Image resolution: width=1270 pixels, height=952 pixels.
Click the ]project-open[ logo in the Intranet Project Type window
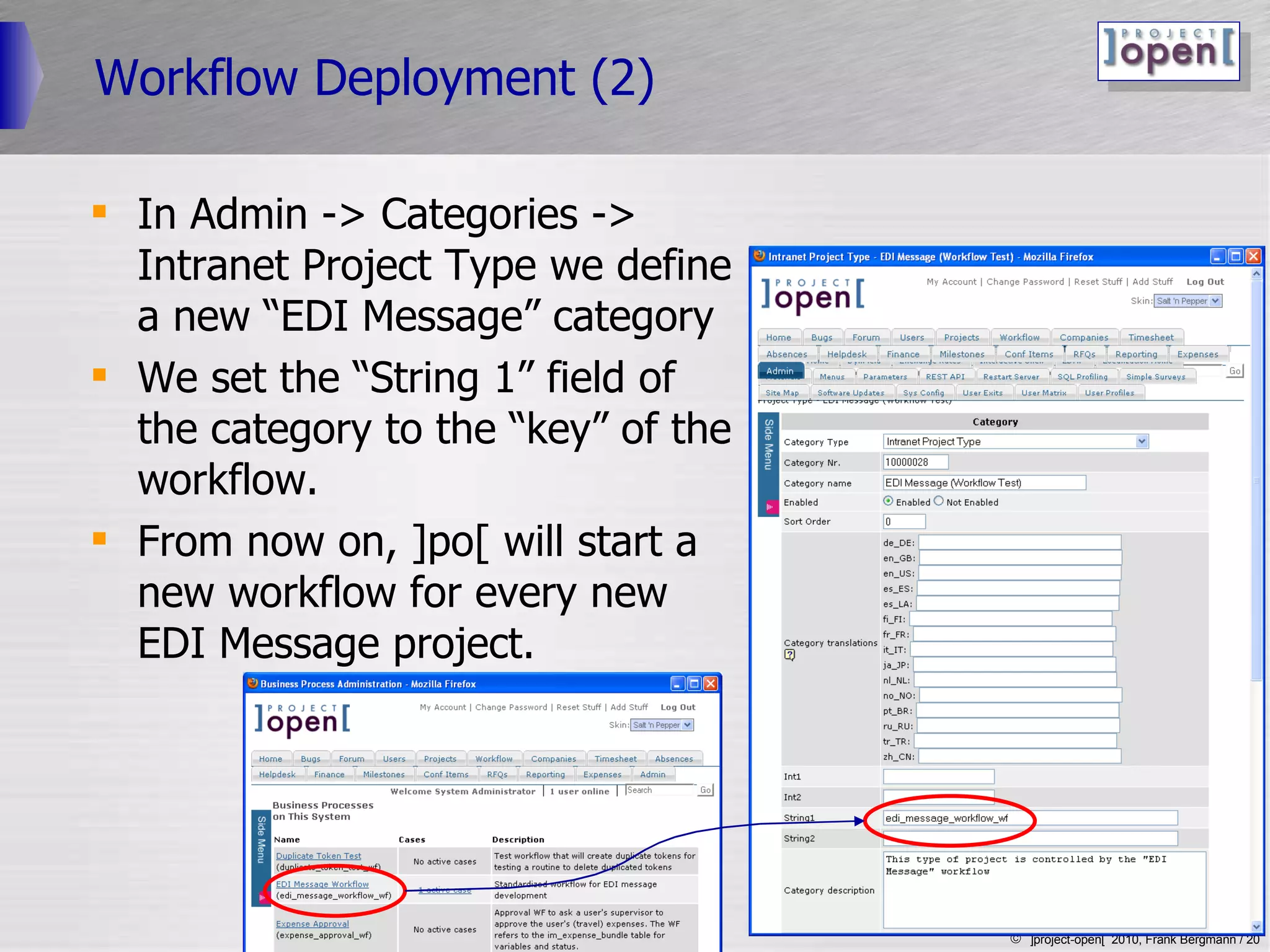(813, 295)
